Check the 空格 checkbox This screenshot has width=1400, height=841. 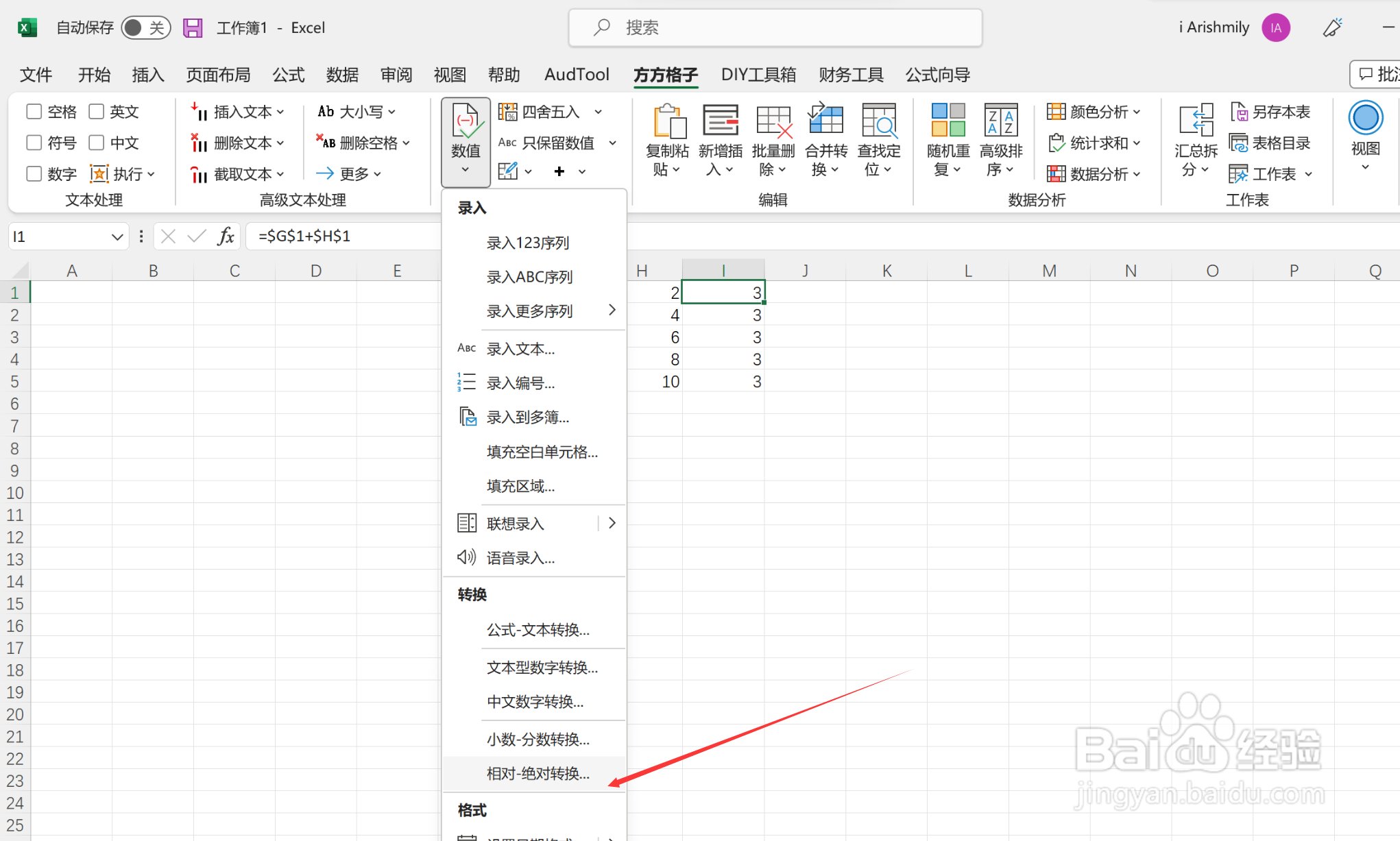pos(34,112)
